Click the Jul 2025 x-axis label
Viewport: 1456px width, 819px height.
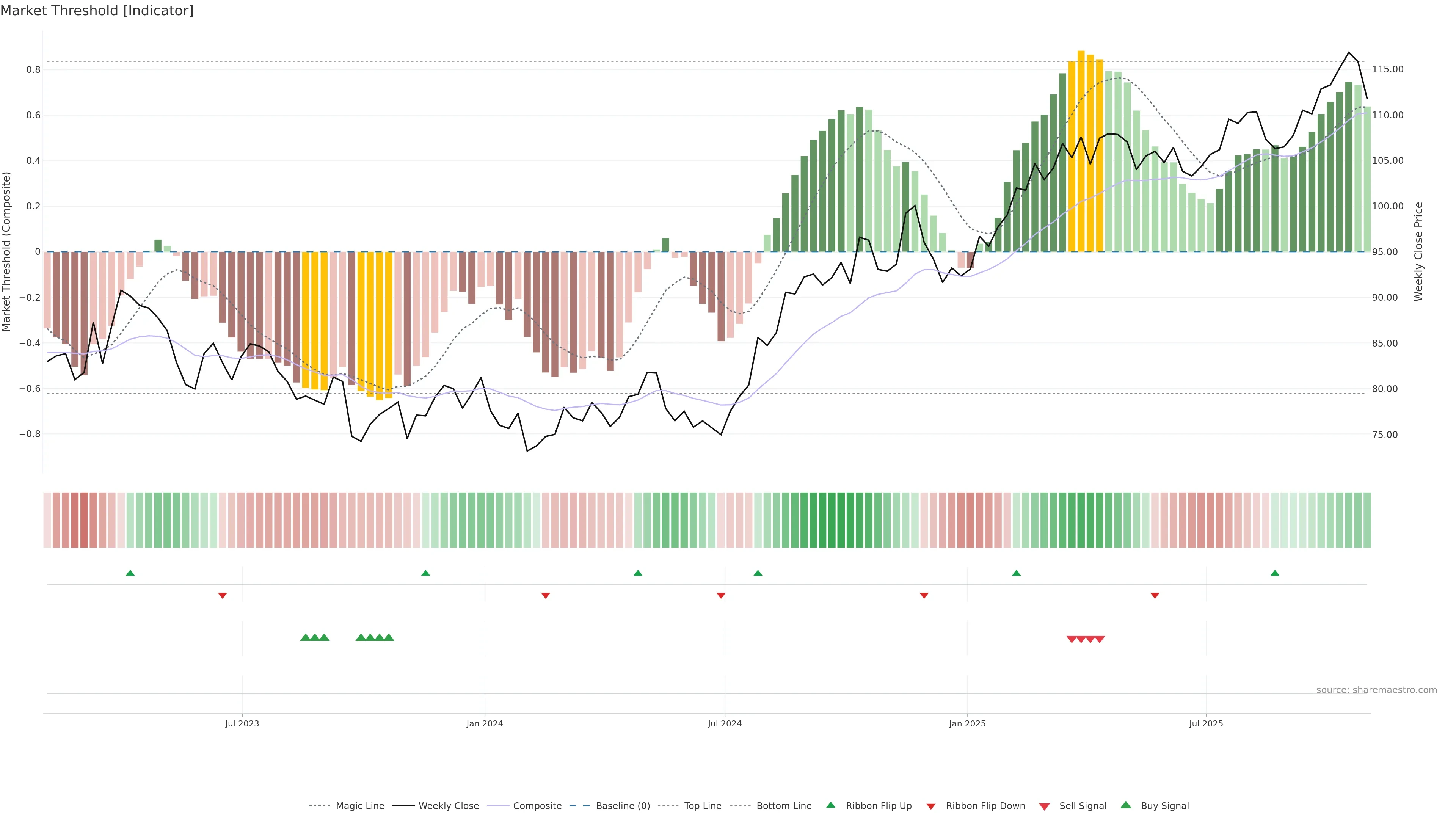[1206, 723]
